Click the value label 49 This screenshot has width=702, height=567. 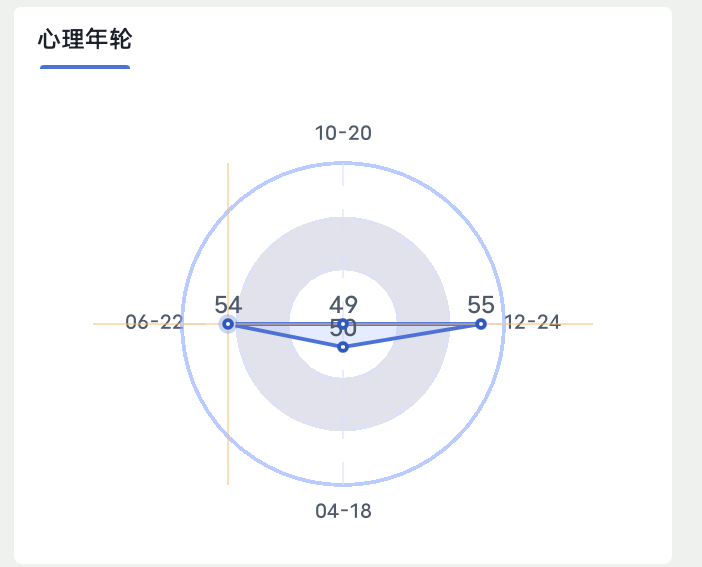click(x=343, y=305)
